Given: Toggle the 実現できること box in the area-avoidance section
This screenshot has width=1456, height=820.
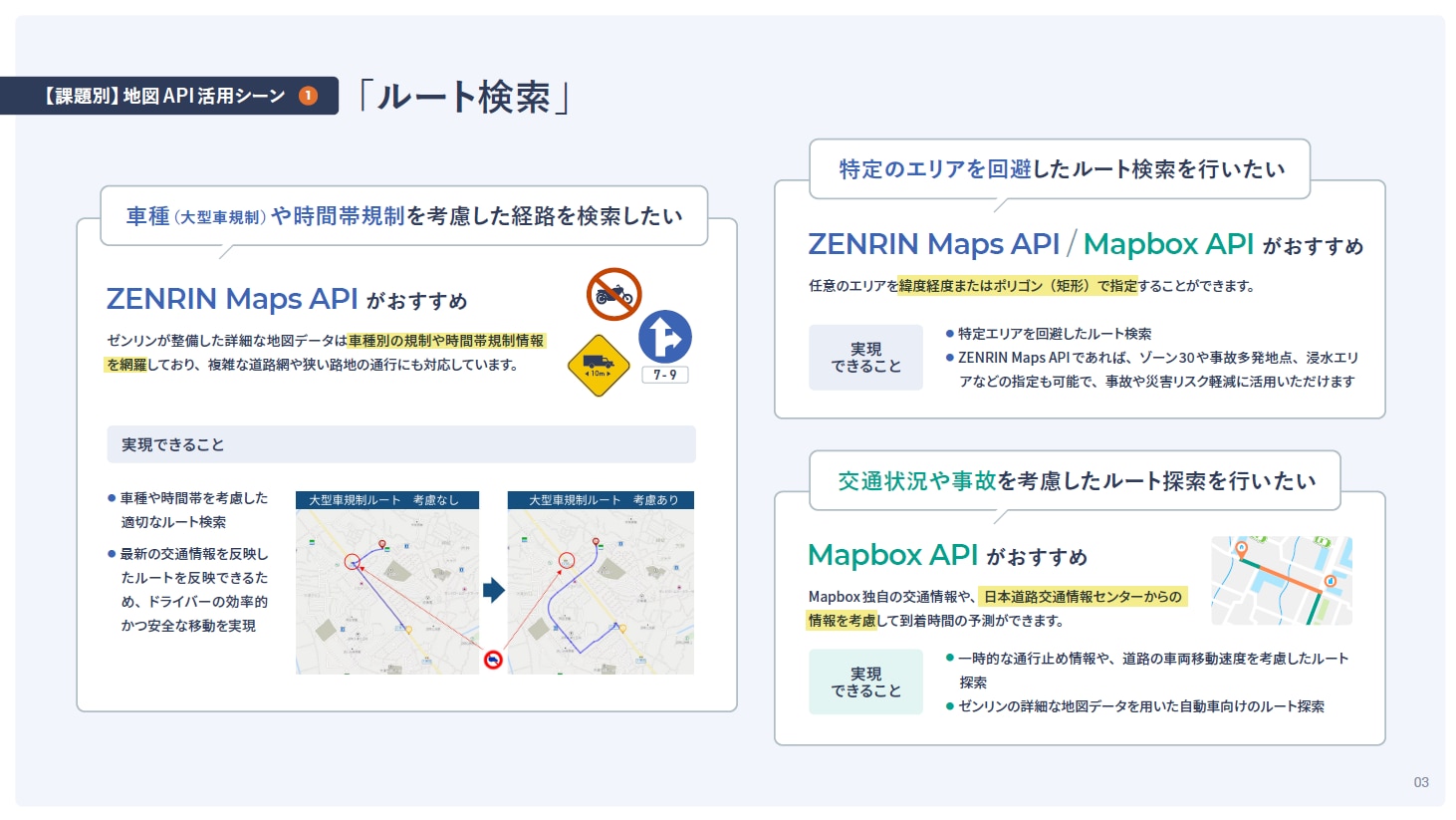Looking at the screenshot, I should tap(865, 357).
